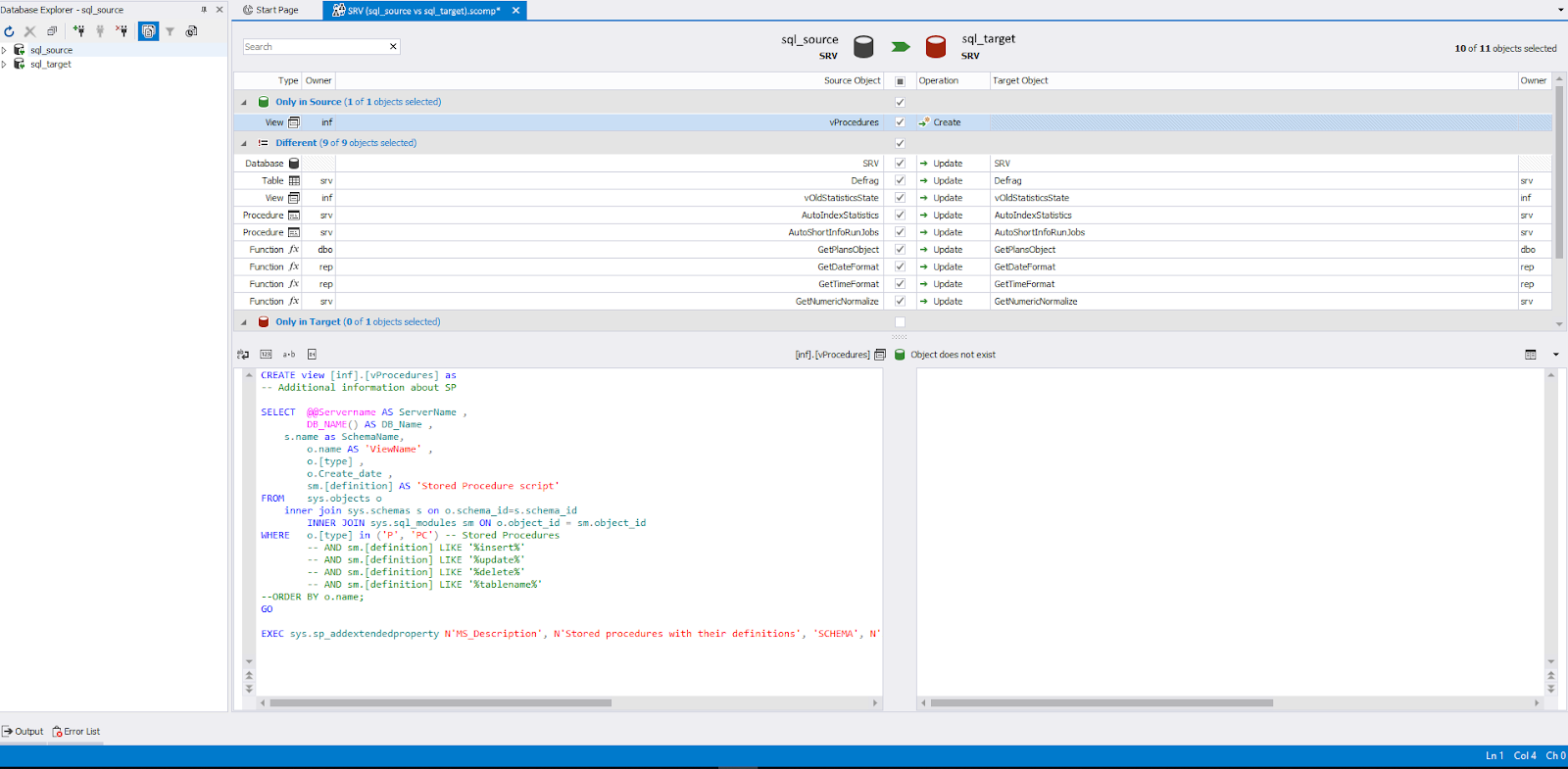Click the delete X icon in explorer toolbar
1568x769 pixels.
[30, 31]
